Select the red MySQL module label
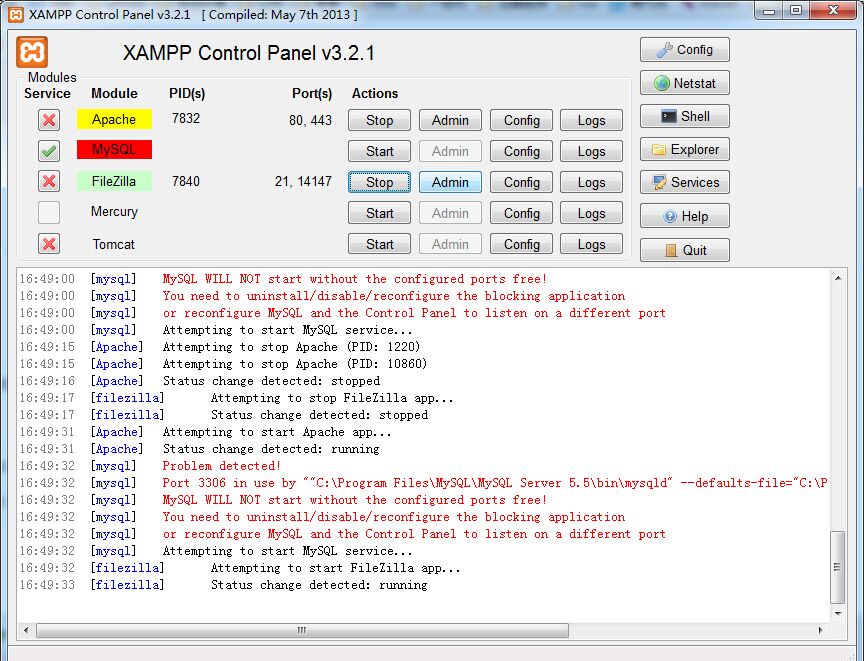Screen dimensions: 864x661 coord(114,149)
